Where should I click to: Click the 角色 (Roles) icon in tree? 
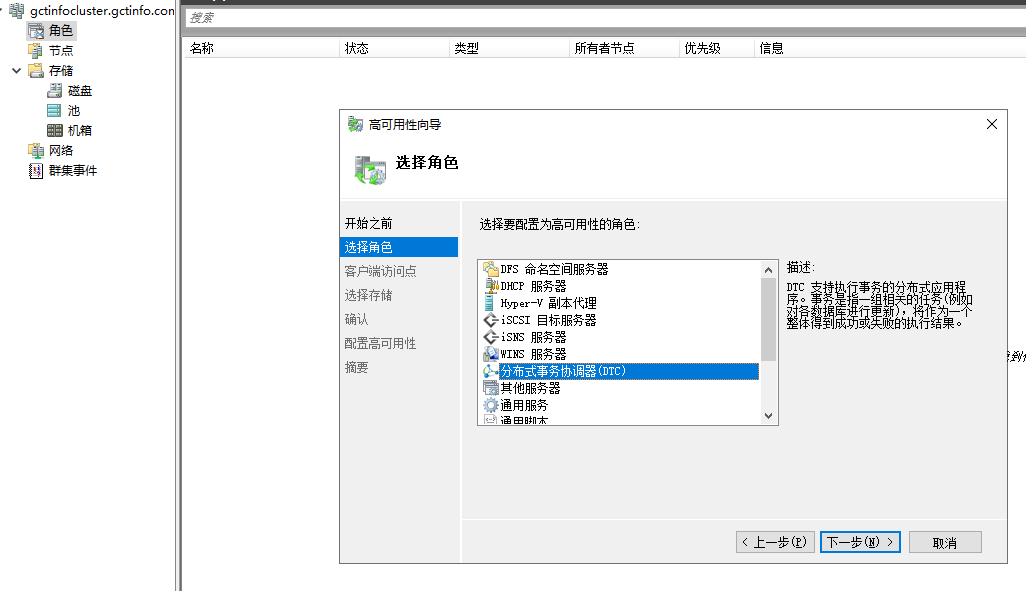click(x=36, y=31)
